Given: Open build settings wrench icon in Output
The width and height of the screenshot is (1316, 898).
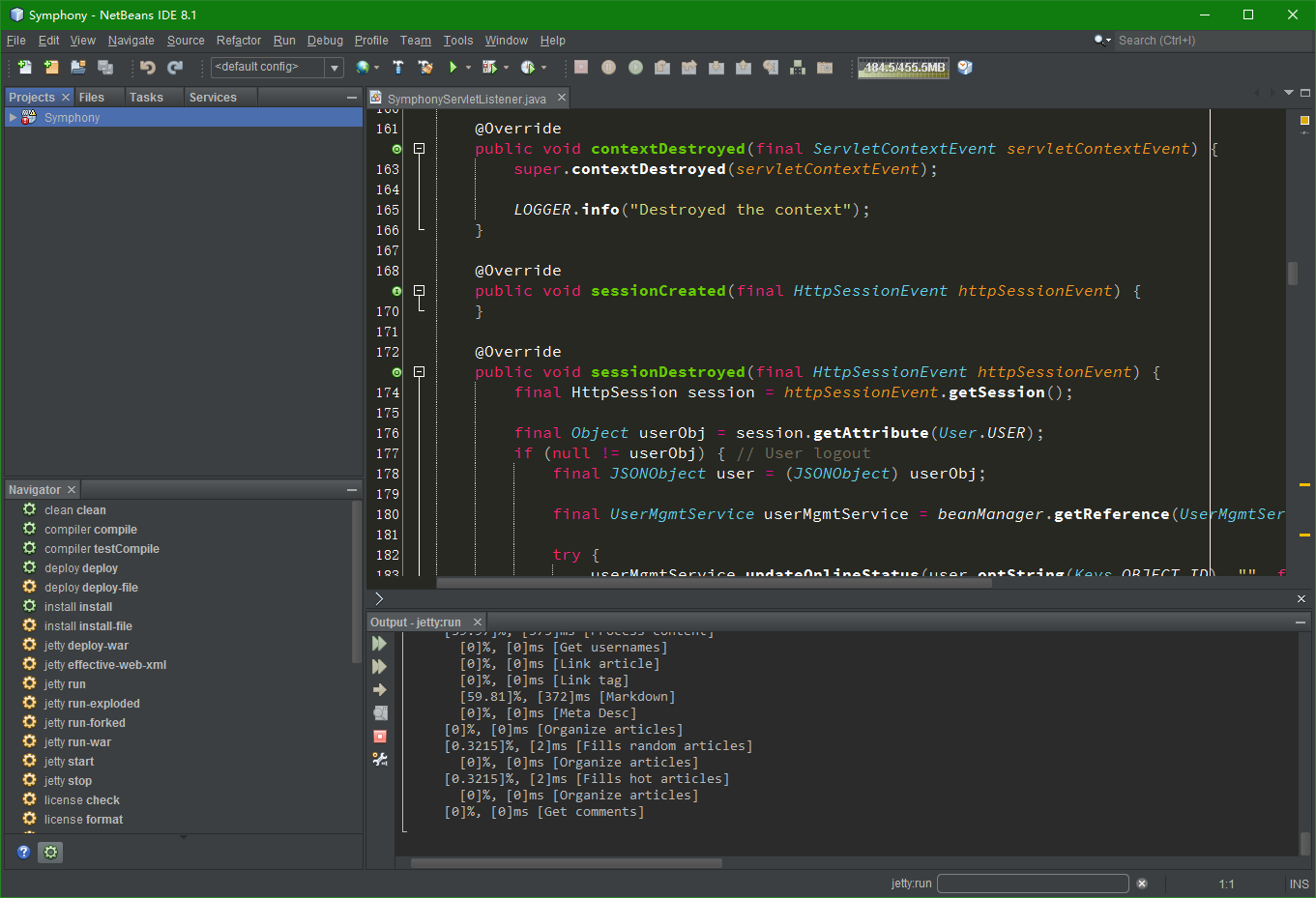Looking at the screenshot, I should pos(380,760).
